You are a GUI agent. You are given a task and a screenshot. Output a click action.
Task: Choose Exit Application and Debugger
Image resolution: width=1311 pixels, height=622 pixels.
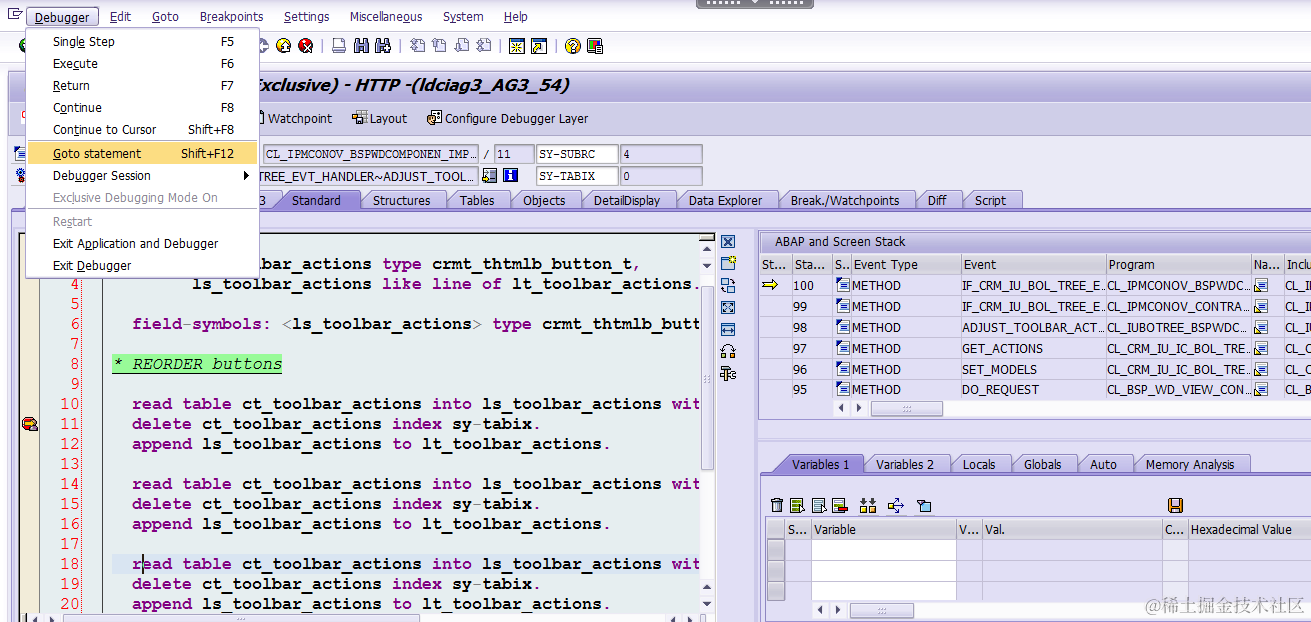click(143, 244)
